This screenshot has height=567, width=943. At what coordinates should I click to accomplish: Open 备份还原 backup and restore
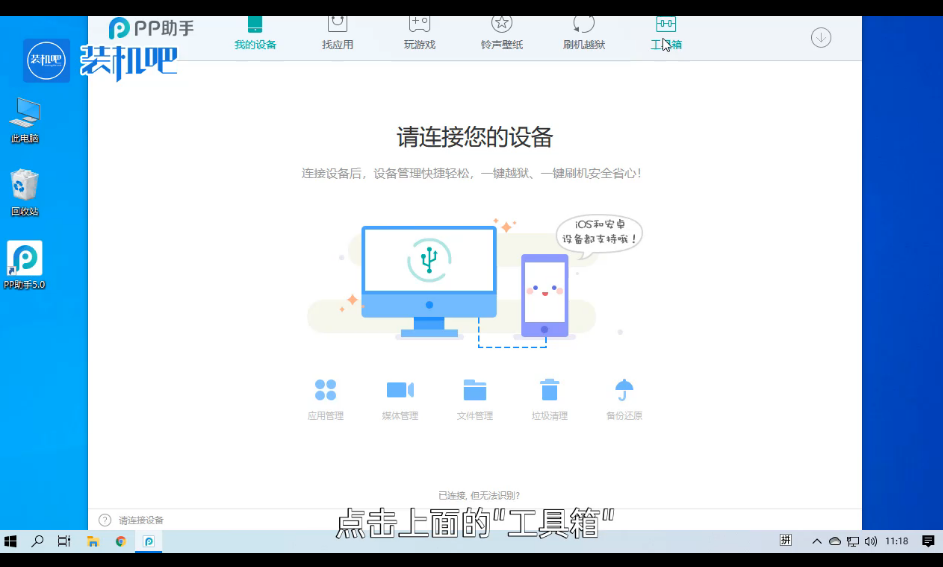624,398
